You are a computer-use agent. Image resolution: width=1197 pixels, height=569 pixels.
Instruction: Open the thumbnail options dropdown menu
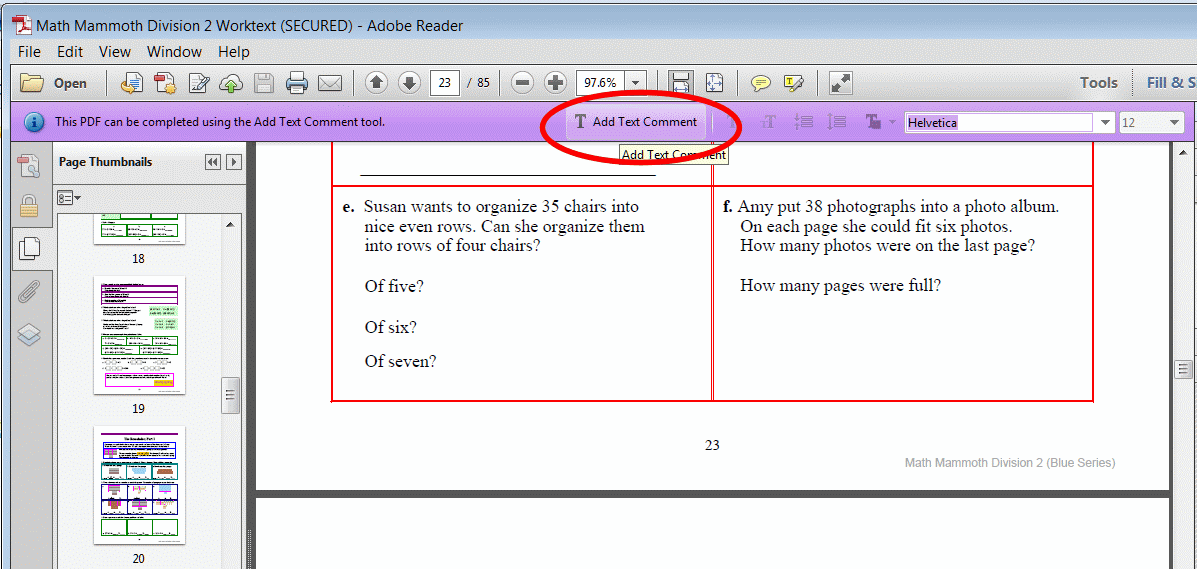pos(69,198)
